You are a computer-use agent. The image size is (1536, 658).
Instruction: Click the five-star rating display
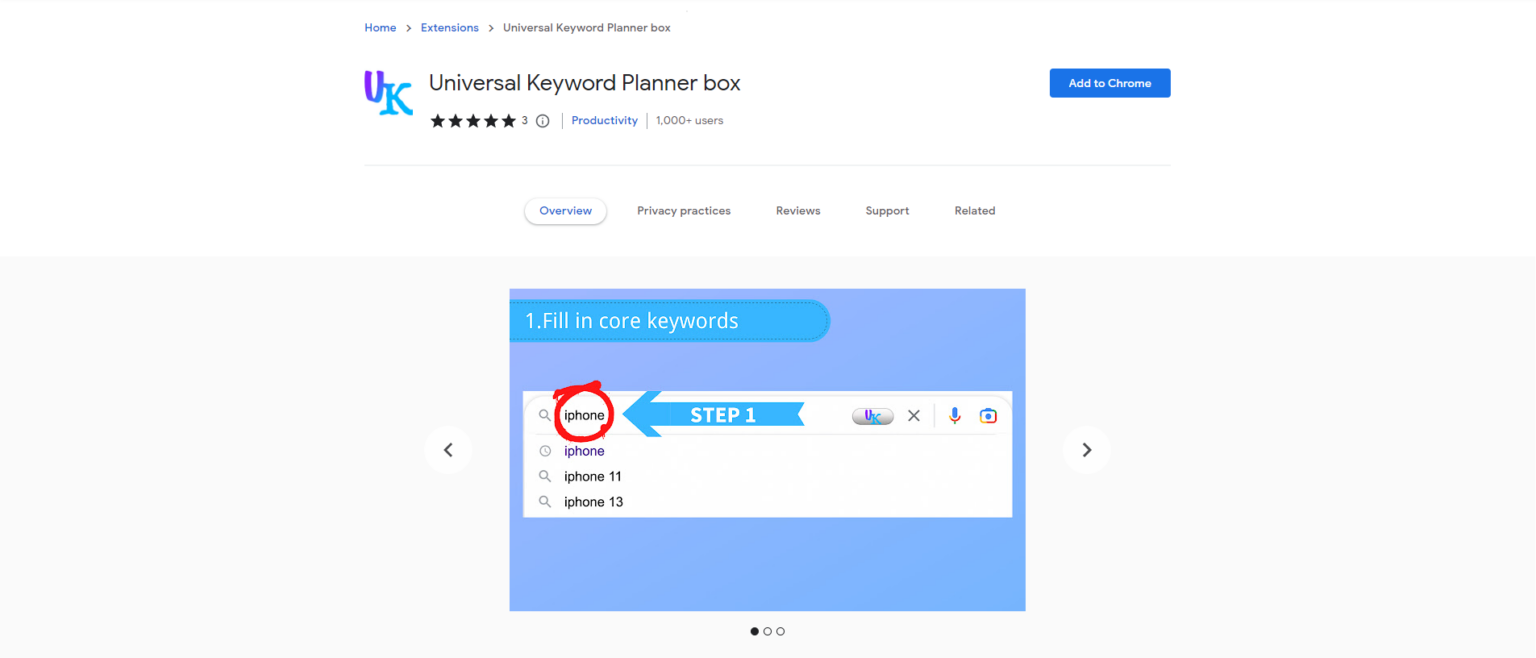click(x=473, y=119)
